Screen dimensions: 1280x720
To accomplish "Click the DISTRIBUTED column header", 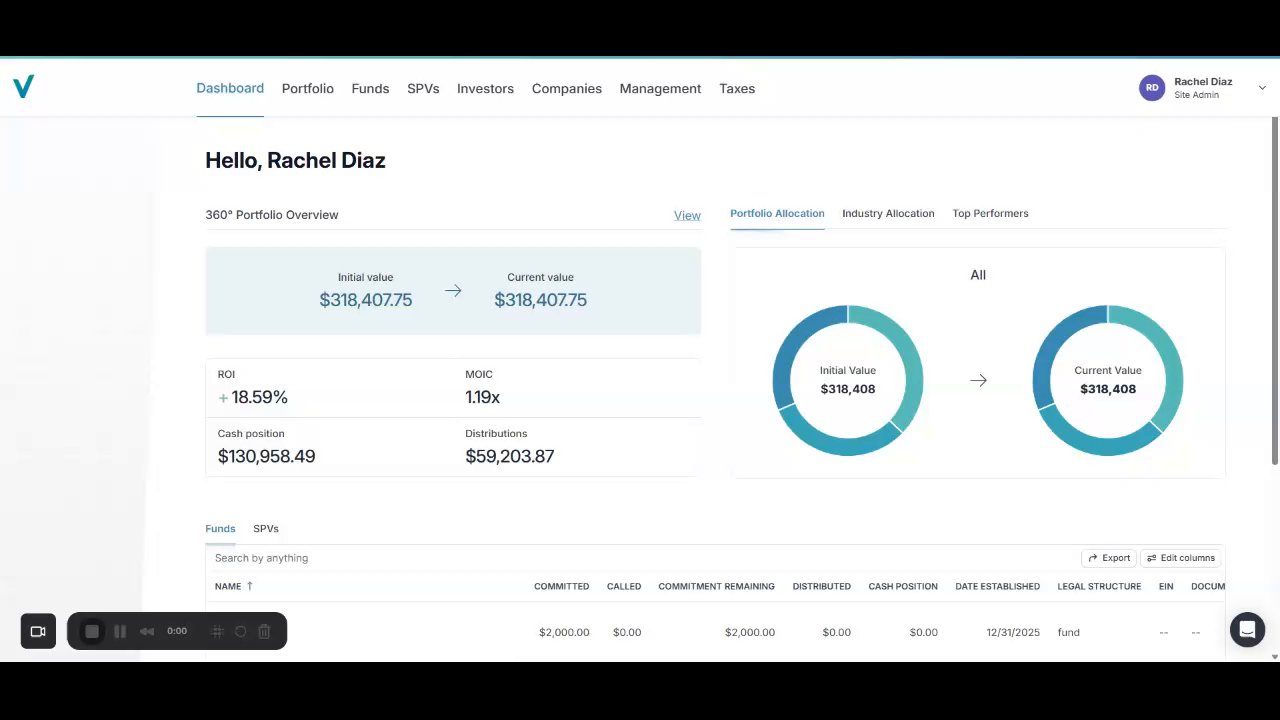I will [822, 586].
